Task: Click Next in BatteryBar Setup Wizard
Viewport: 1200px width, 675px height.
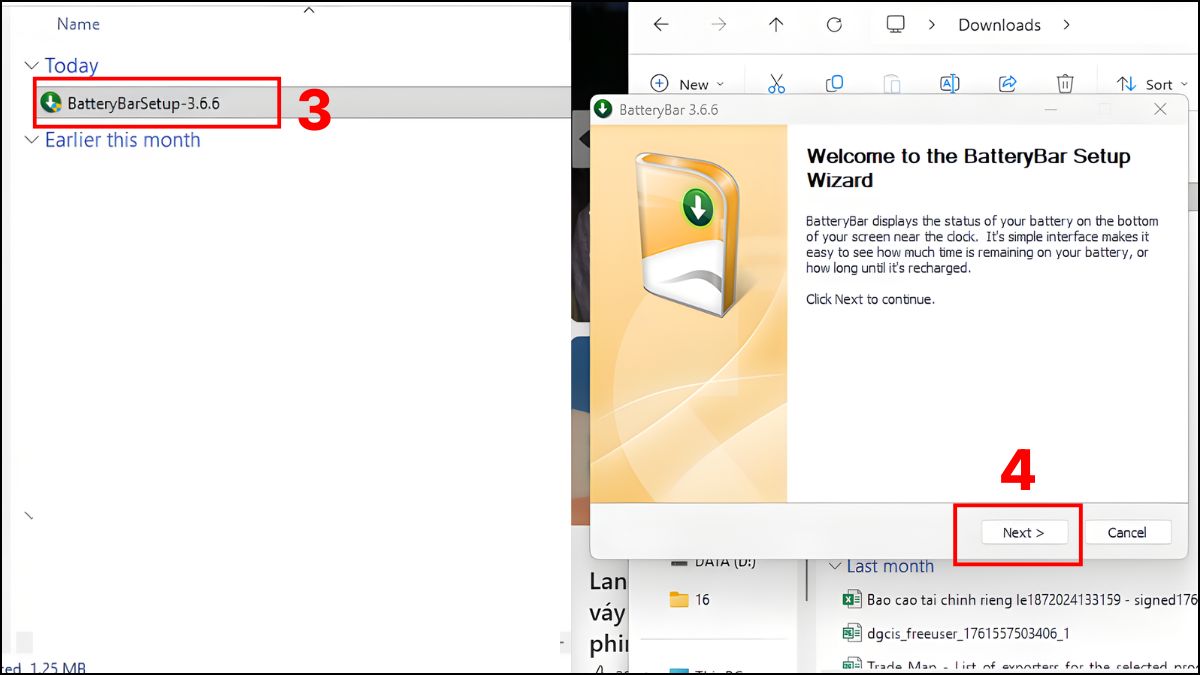Action: pos(1023,533)
